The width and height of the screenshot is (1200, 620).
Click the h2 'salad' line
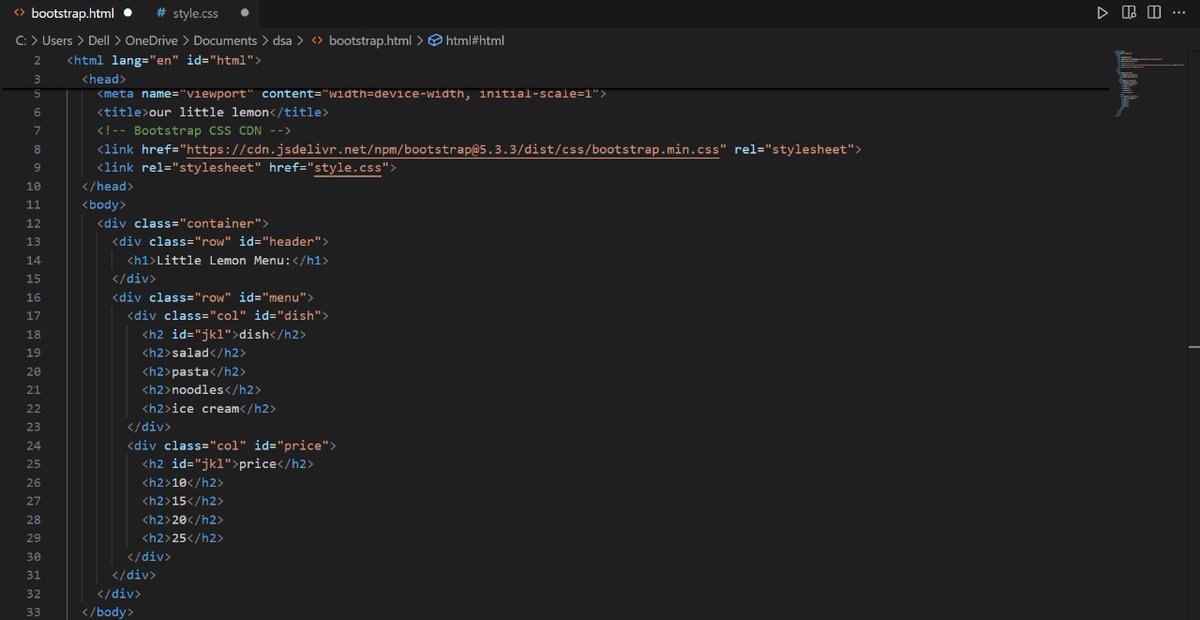(194, 353)
